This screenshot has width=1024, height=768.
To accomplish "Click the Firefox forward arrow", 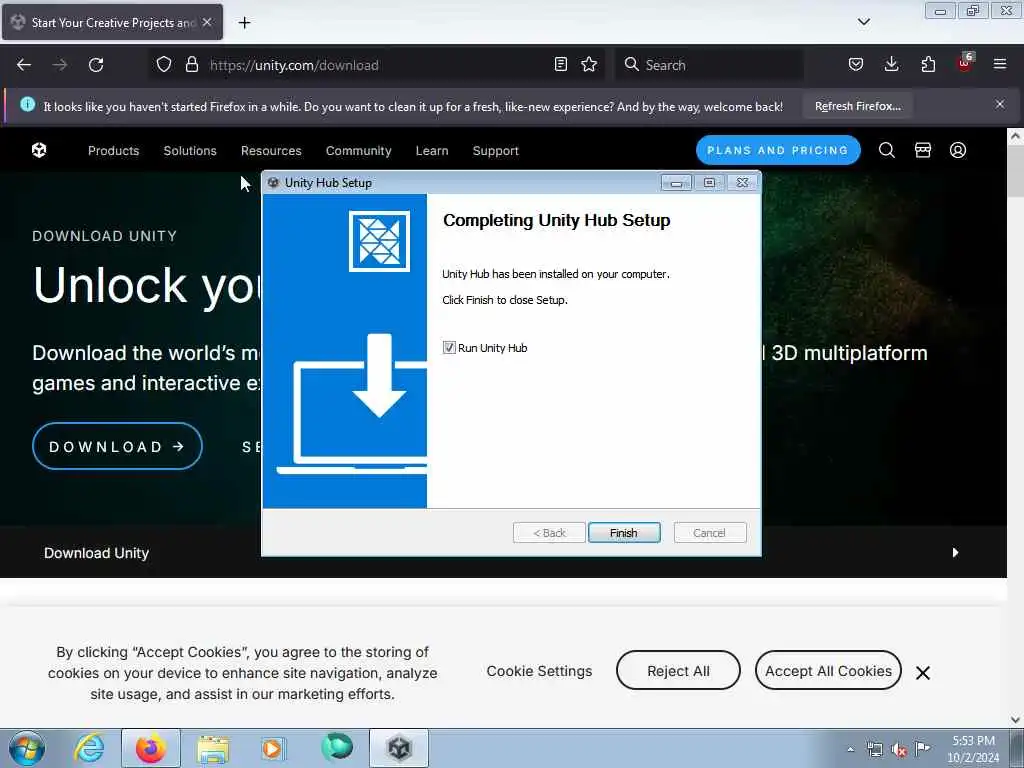I will click(60, 65).
